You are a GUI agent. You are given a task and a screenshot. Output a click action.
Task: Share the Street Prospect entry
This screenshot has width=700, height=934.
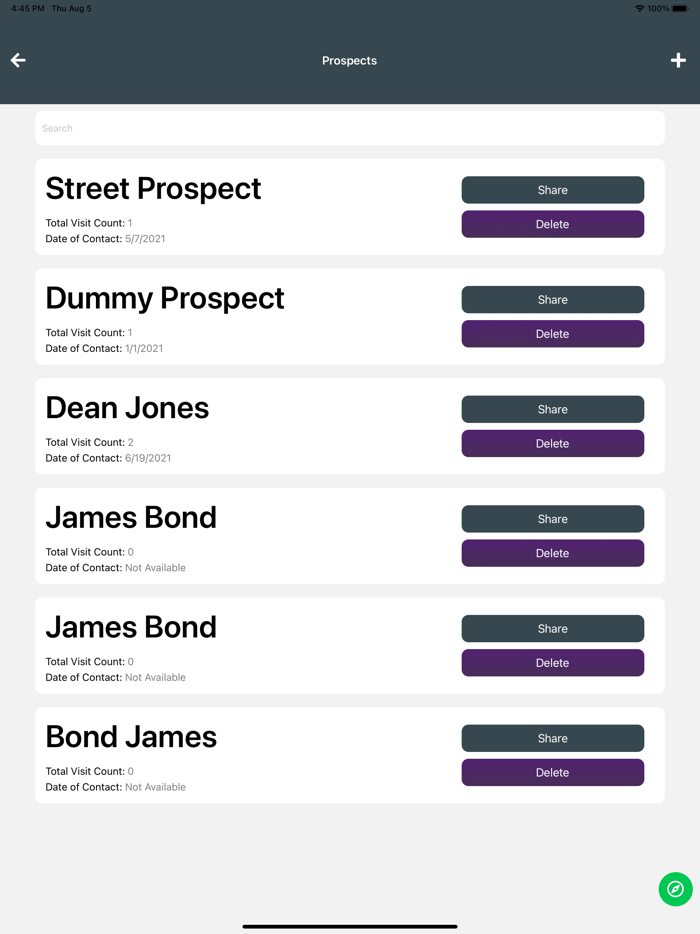[x=552, y=190]
